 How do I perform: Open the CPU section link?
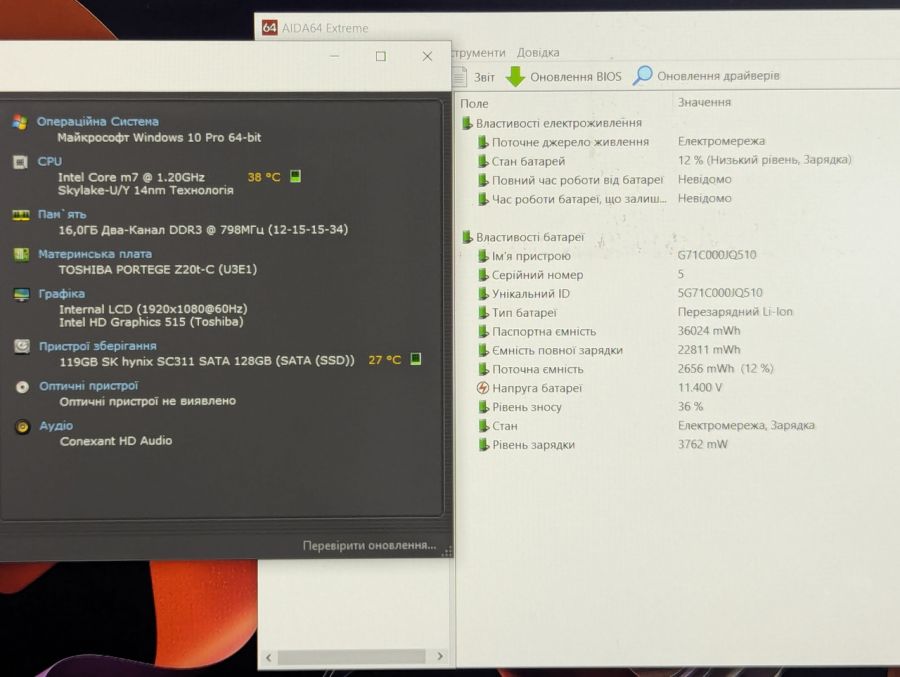49,161
